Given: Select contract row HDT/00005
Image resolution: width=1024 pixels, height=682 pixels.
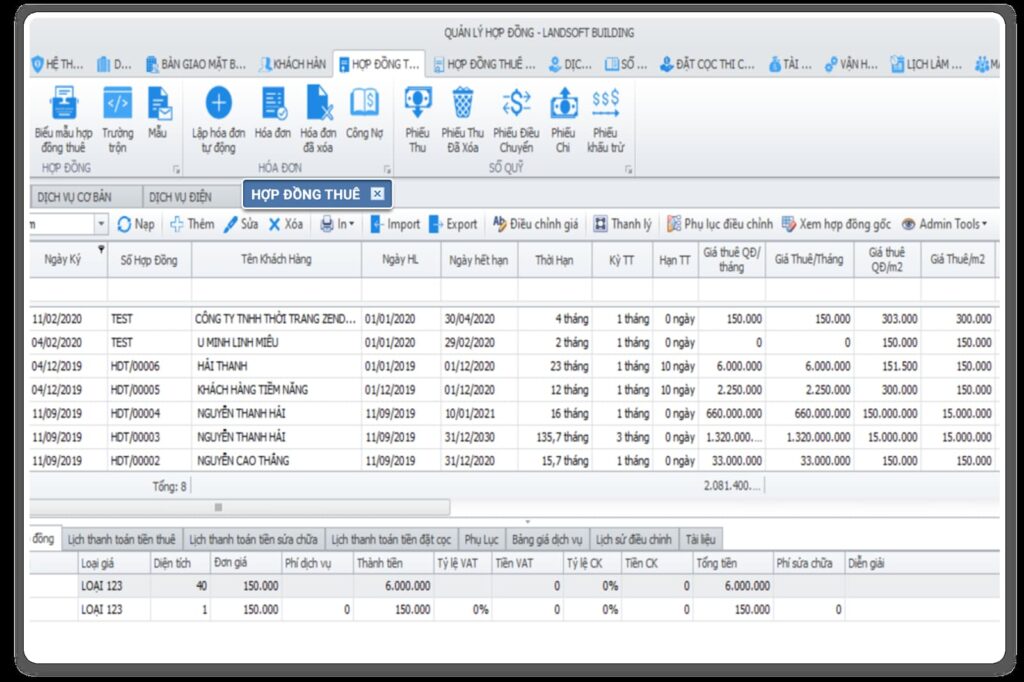Looking at the screenshot, I should tap(514, 390).
